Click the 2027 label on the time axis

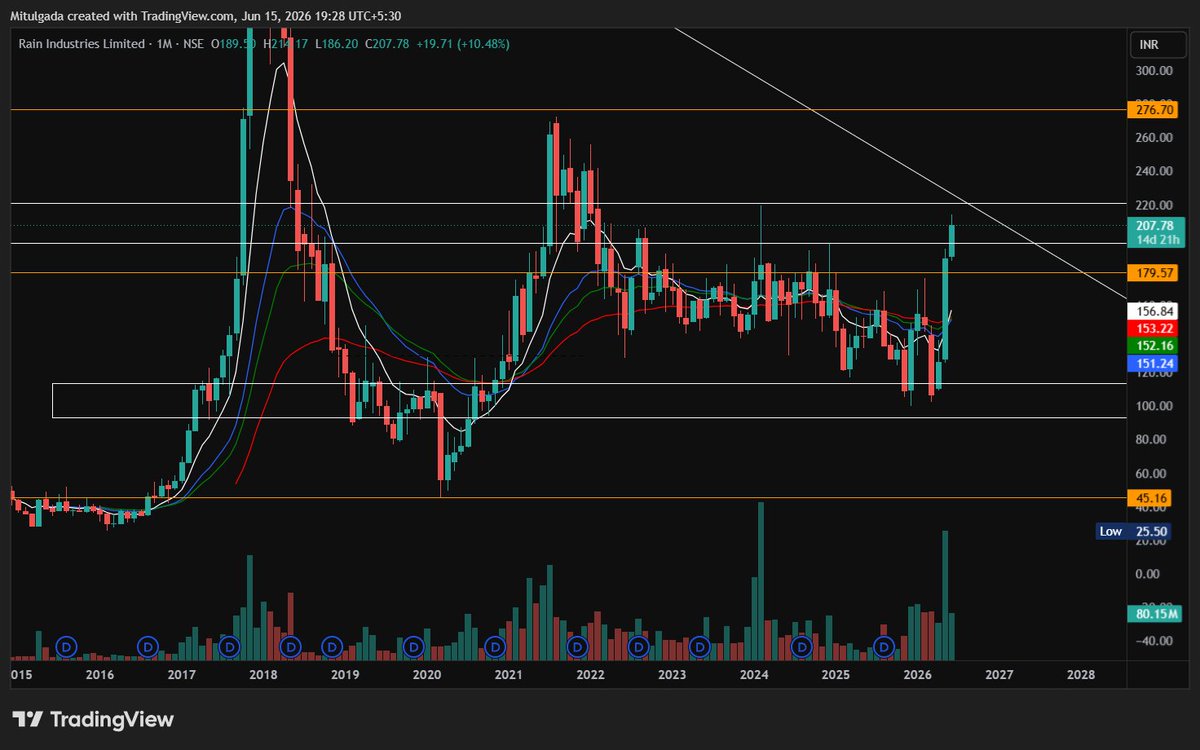pos(999,675)
